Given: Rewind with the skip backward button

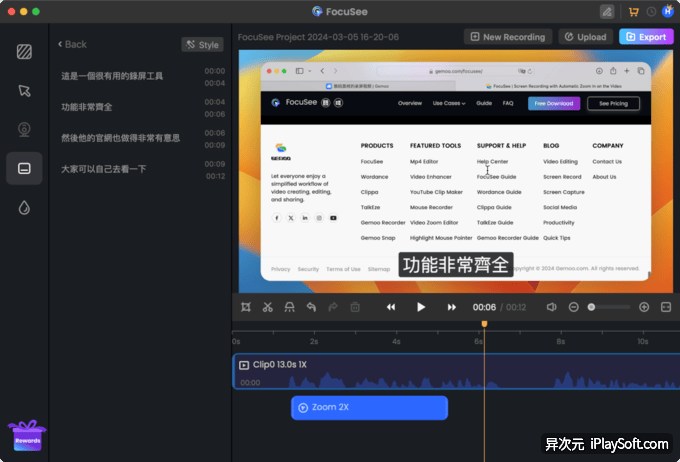Looking at the screenshot, I should click(391, 307).
